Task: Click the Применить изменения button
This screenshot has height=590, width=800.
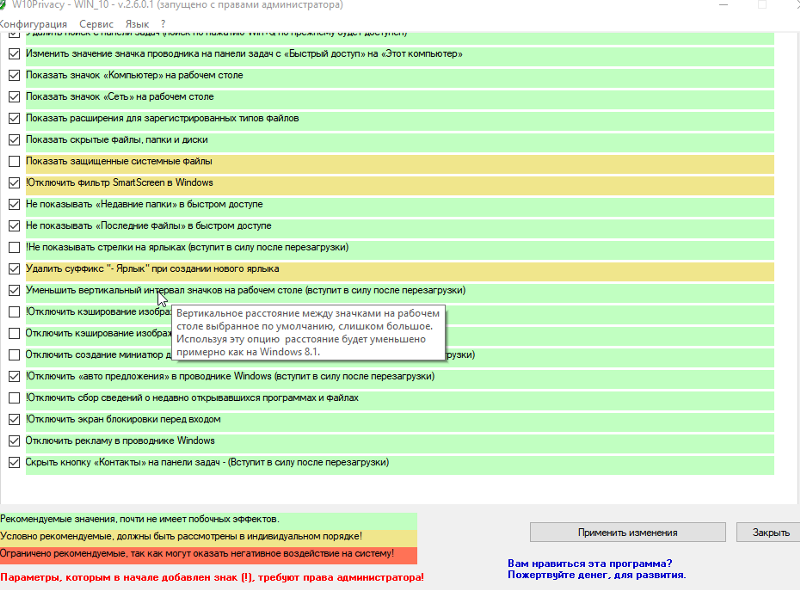Action: point(628,532)
